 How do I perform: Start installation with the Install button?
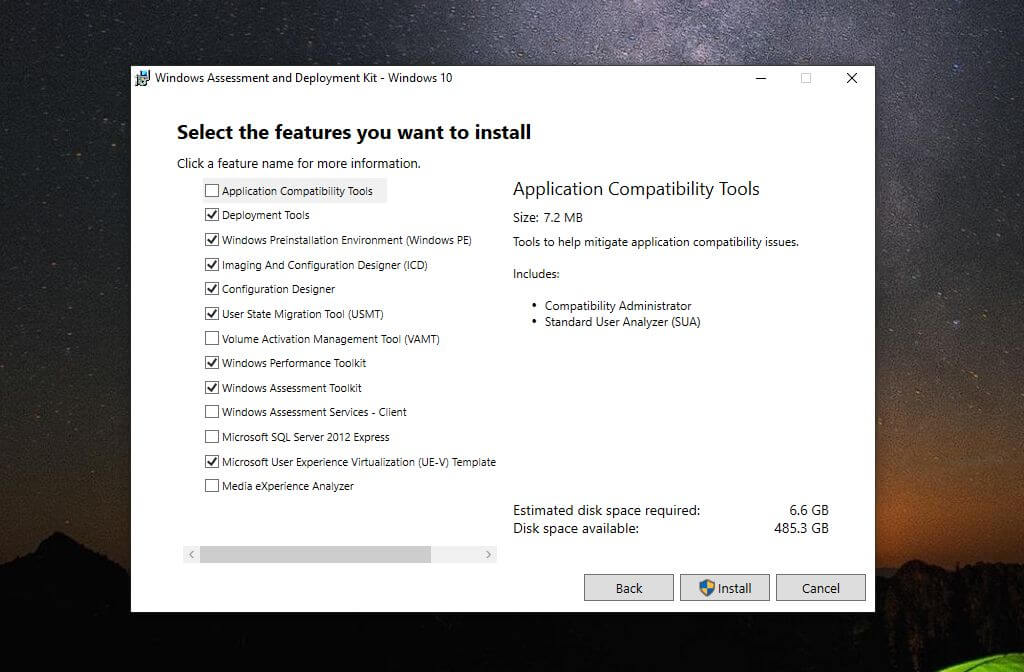[x=725, y=588]
